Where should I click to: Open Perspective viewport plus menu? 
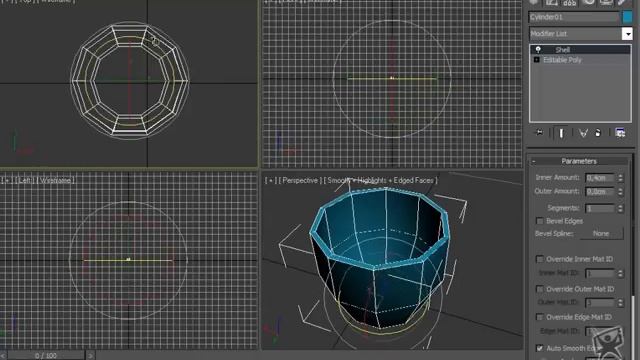271,180
